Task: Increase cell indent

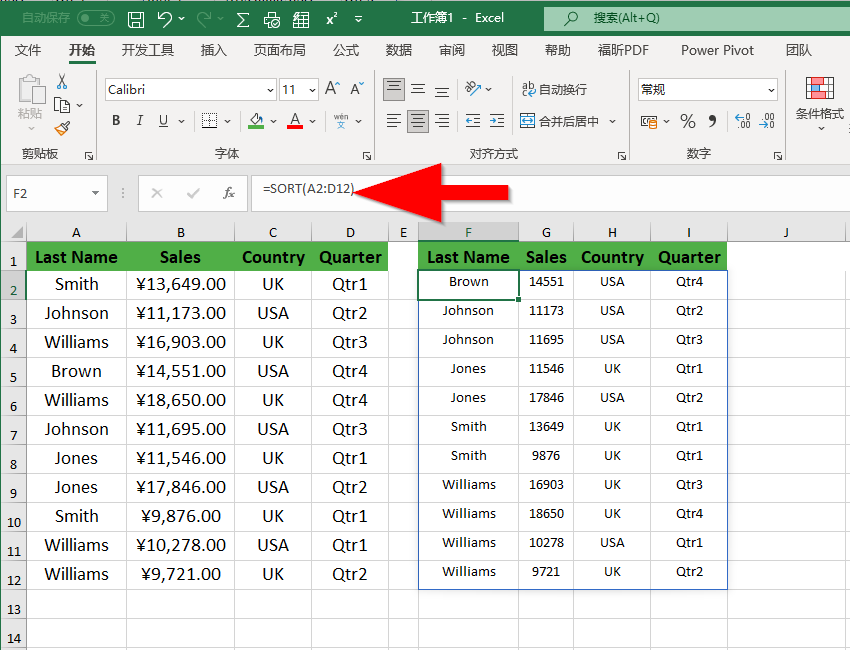Action: 497,121
